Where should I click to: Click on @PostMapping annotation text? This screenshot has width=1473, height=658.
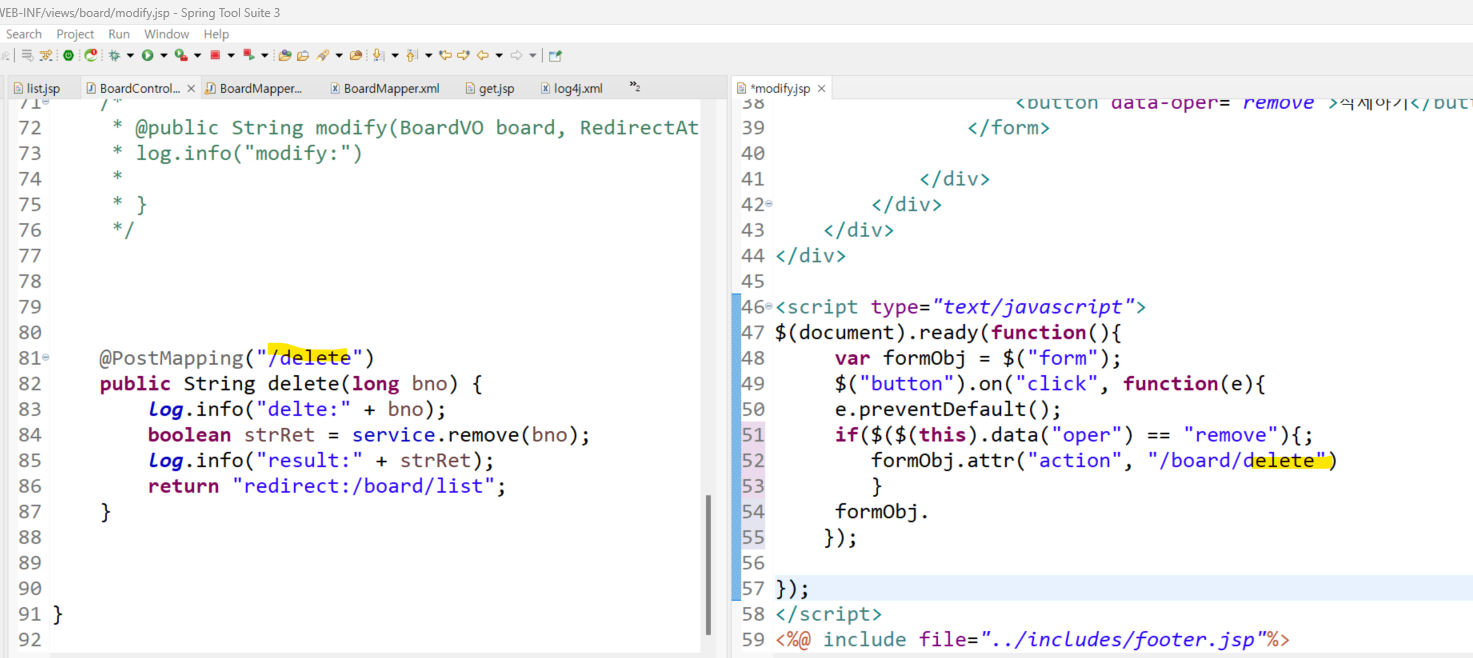point(172,358)
